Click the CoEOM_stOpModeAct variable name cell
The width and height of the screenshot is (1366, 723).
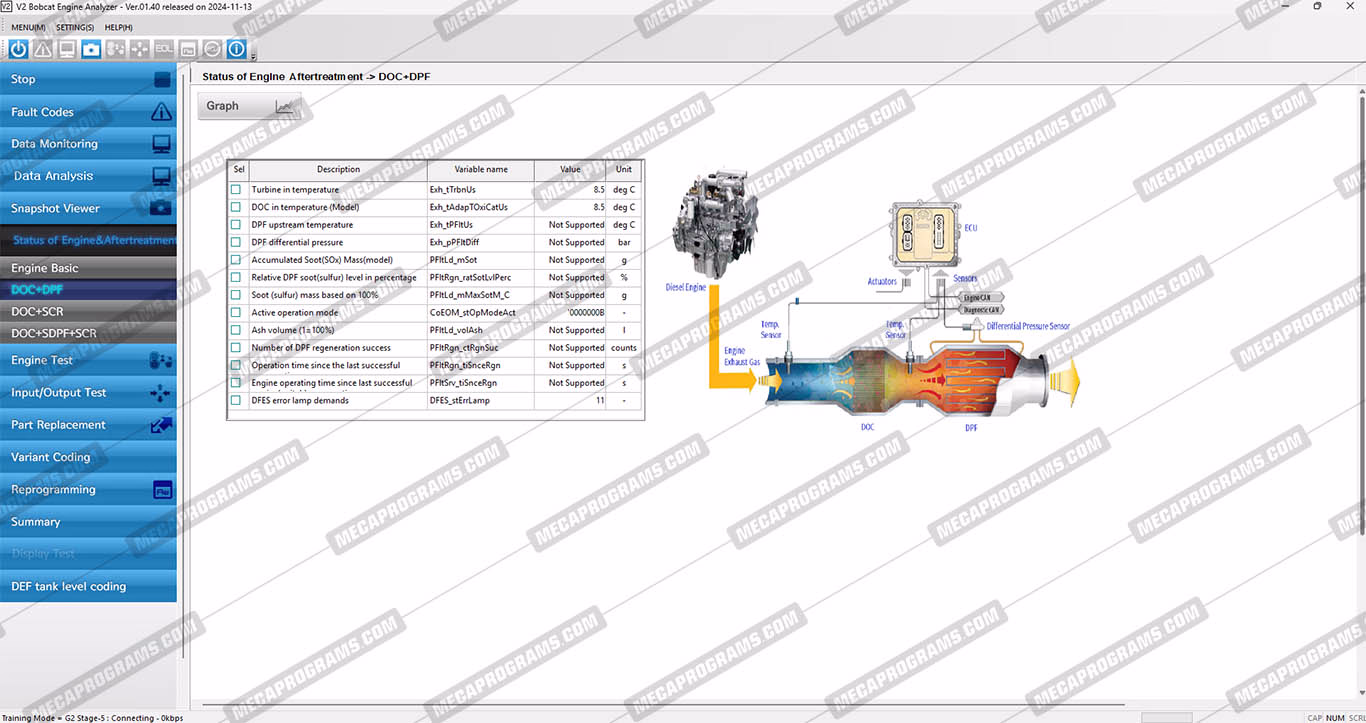point(481,312)
